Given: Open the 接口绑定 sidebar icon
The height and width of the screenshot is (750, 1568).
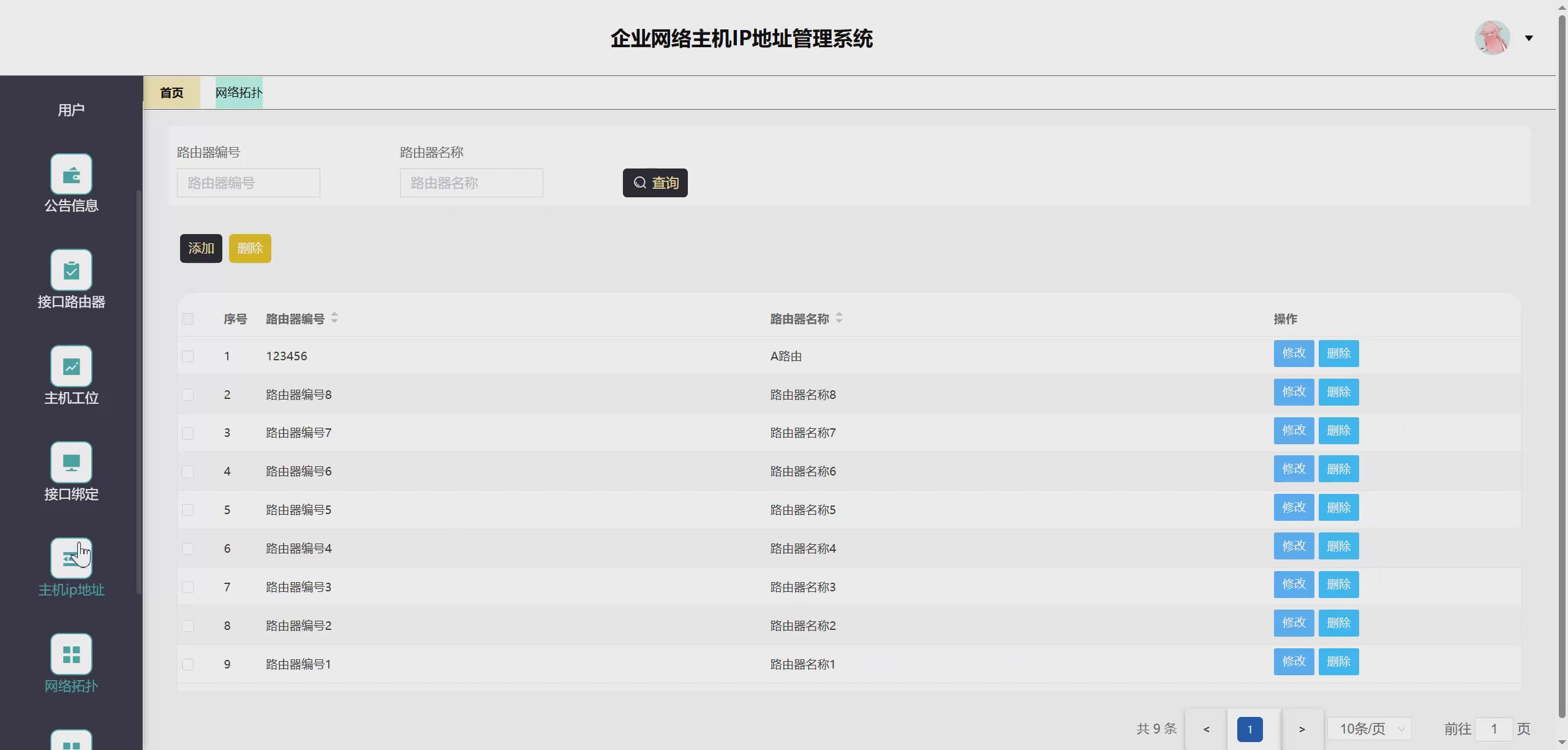Looking at the screenshot, I should tap(71, 463).
